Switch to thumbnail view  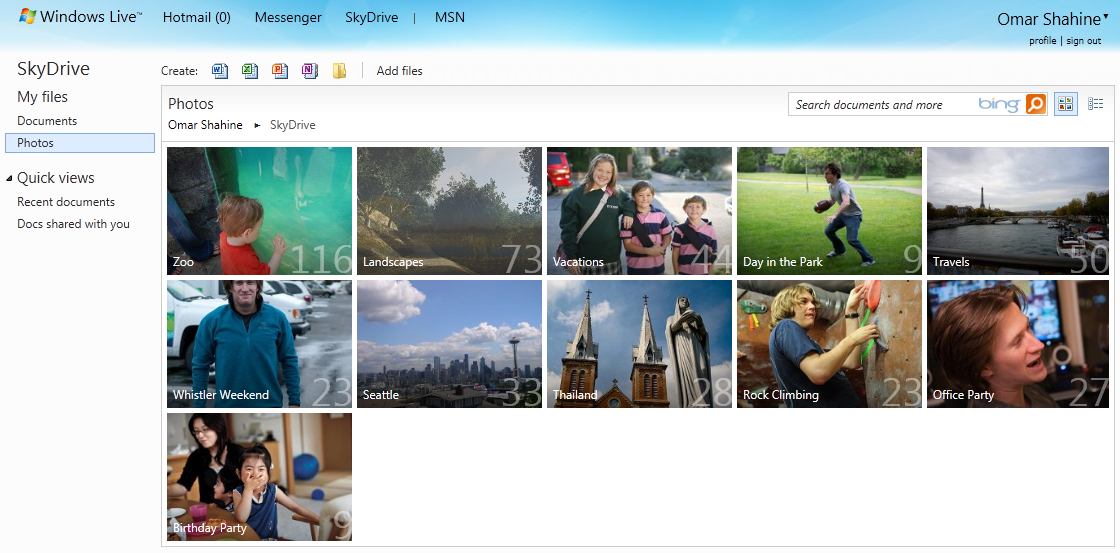1066,104
